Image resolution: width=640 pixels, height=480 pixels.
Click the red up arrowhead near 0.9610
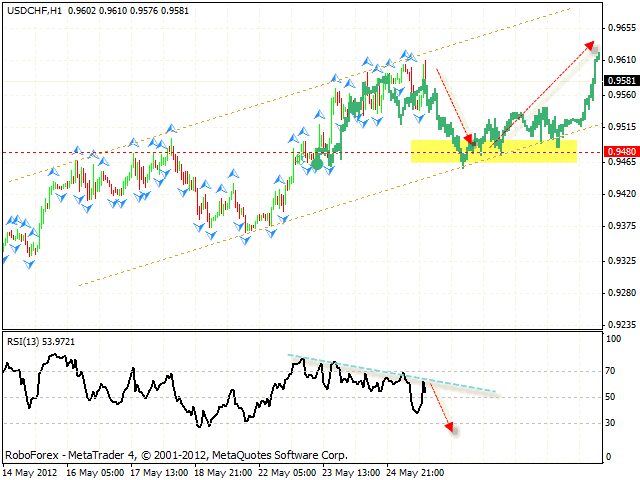(x=588, y=46)
